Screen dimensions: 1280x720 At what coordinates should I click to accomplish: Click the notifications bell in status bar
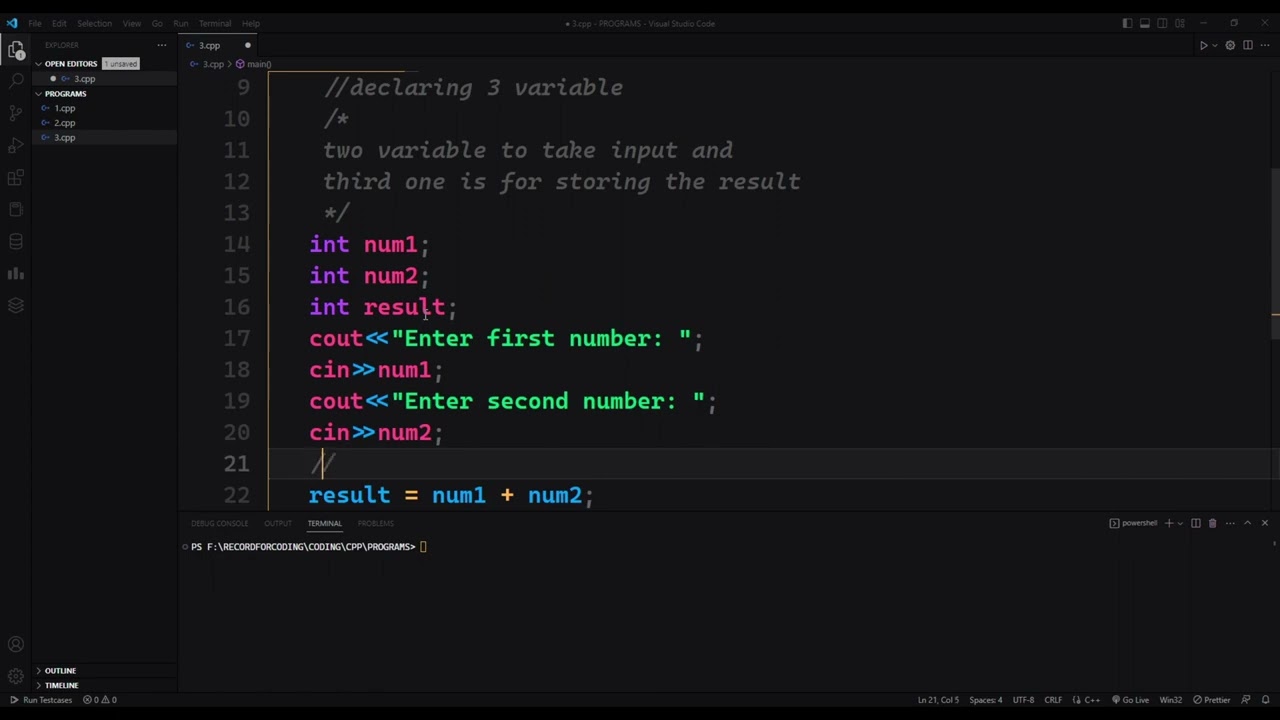(1265, 700)
